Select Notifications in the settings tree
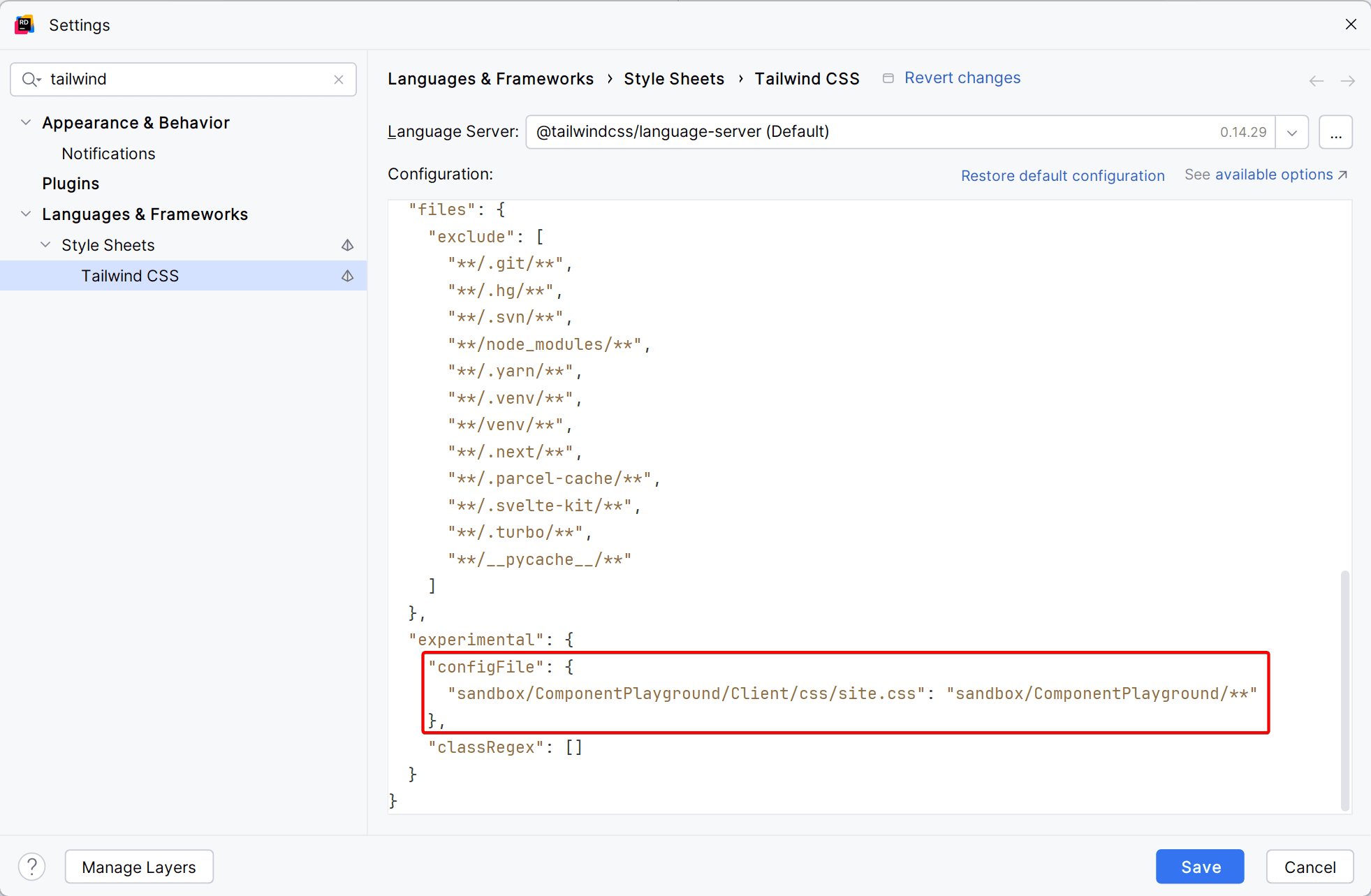This screenshot has width=1371, height=896. (108, 154)
